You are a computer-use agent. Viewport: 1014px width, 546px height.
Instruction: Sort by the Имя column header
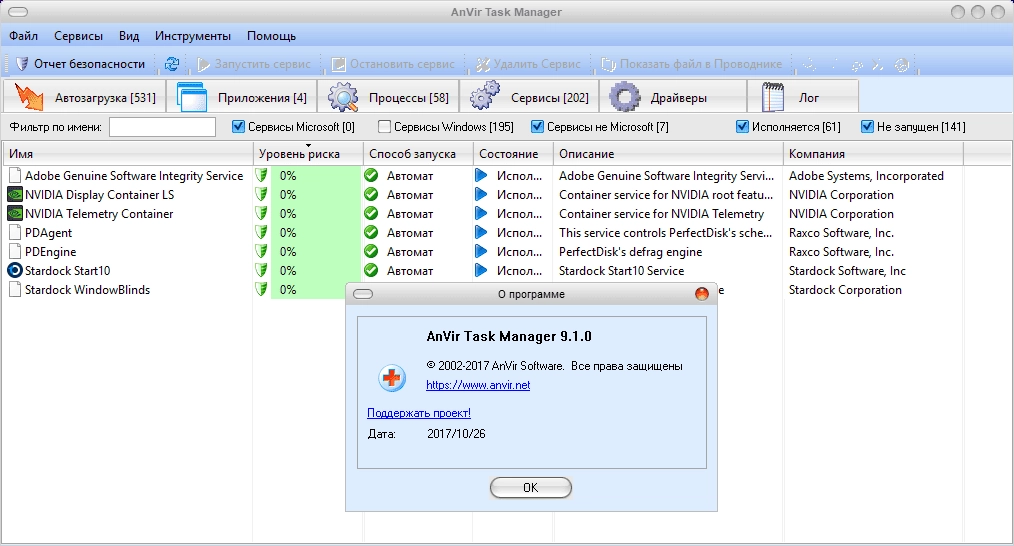pos(127,154)
